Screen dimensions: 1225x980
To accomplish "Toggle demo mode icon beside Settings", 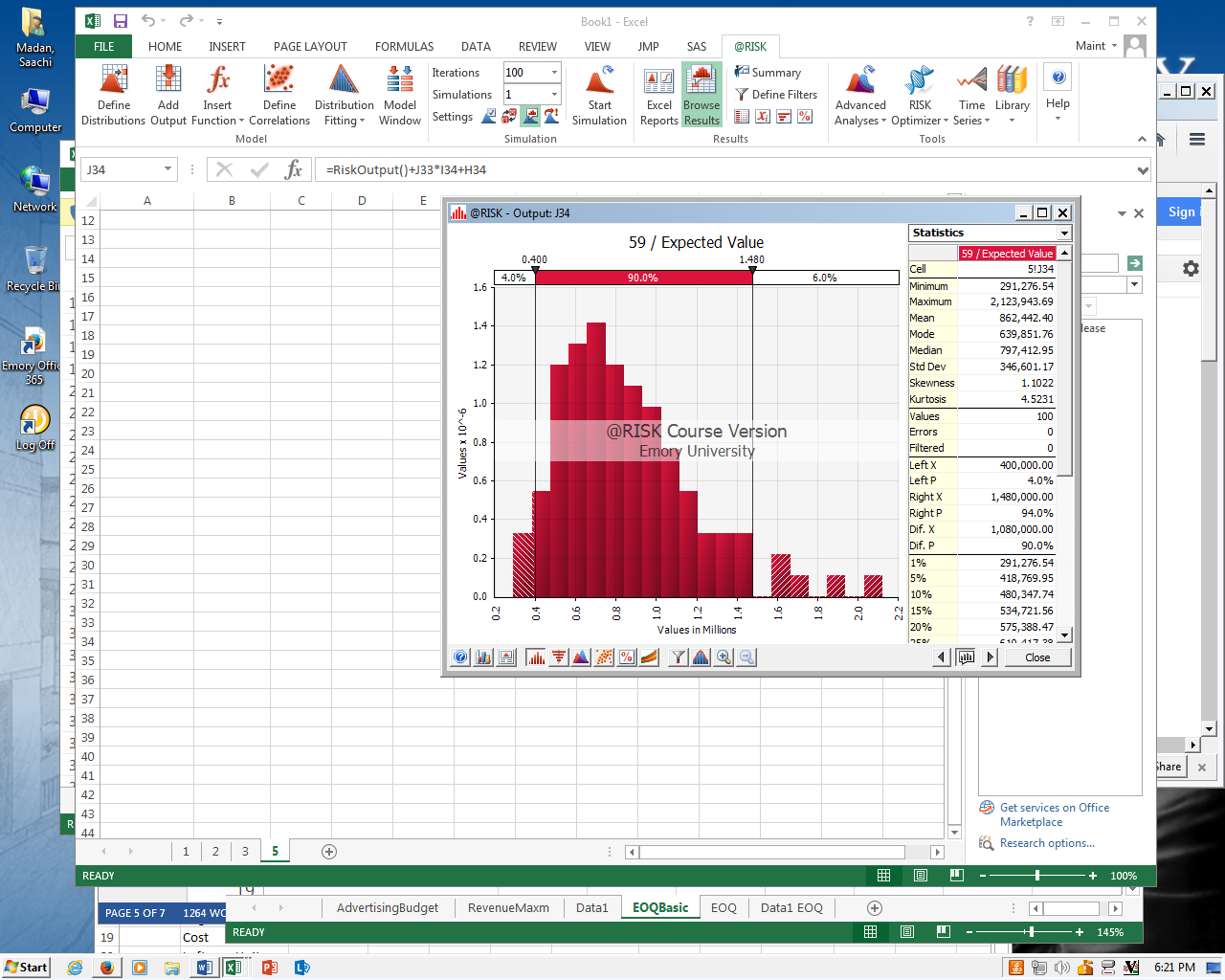I will 551,117.
